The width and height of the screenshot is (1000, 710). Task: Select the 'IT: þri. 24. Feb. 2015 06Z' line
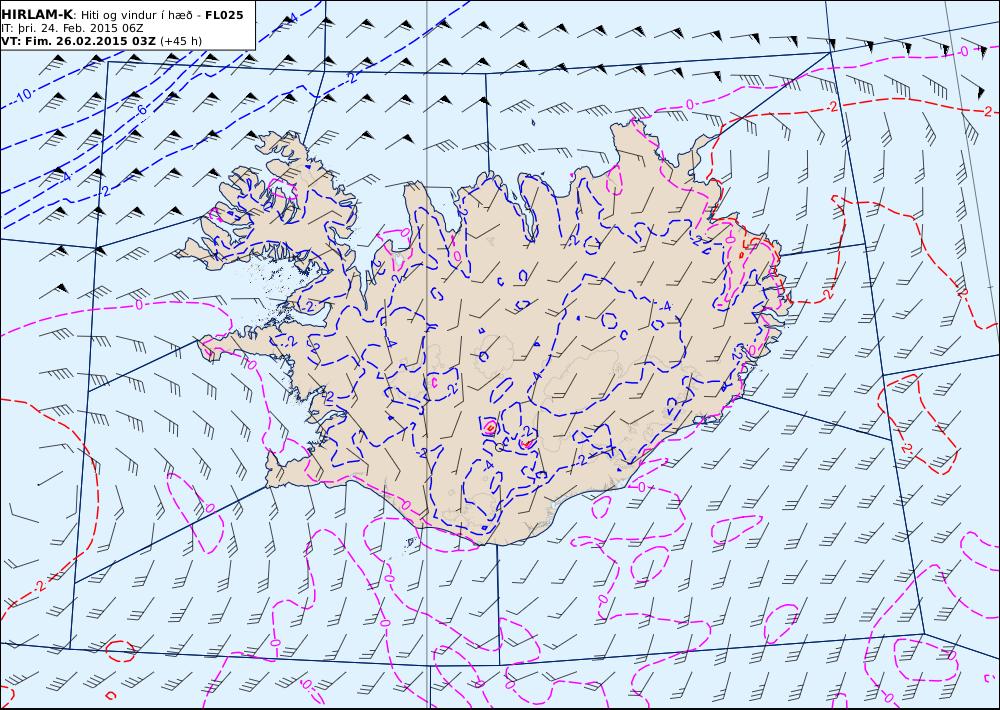73,28
